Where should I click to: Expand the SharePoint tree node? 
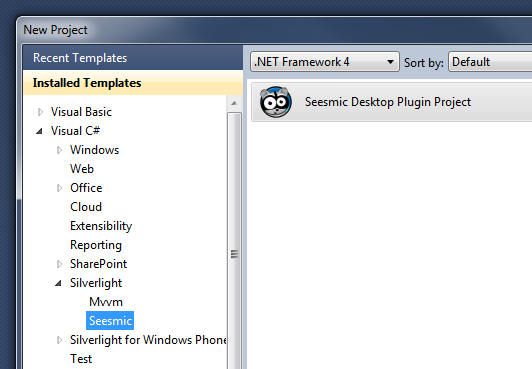point(59,264)
